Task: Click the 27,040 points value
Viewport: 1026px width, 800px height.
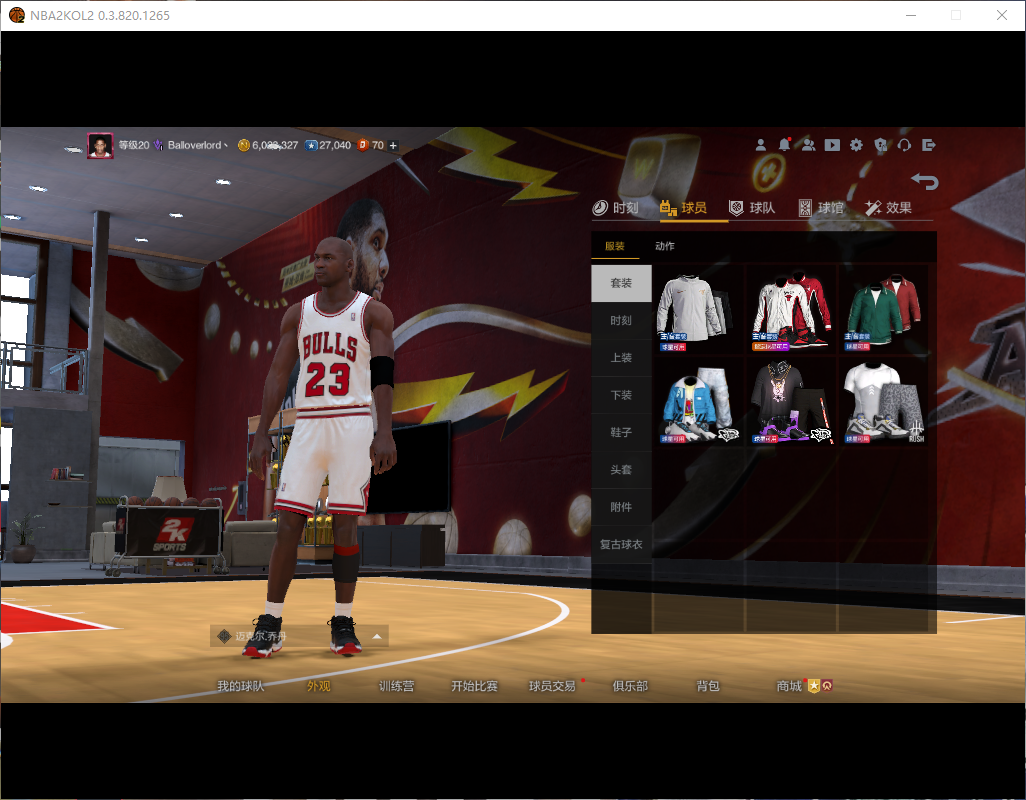Action: point(335,145)
